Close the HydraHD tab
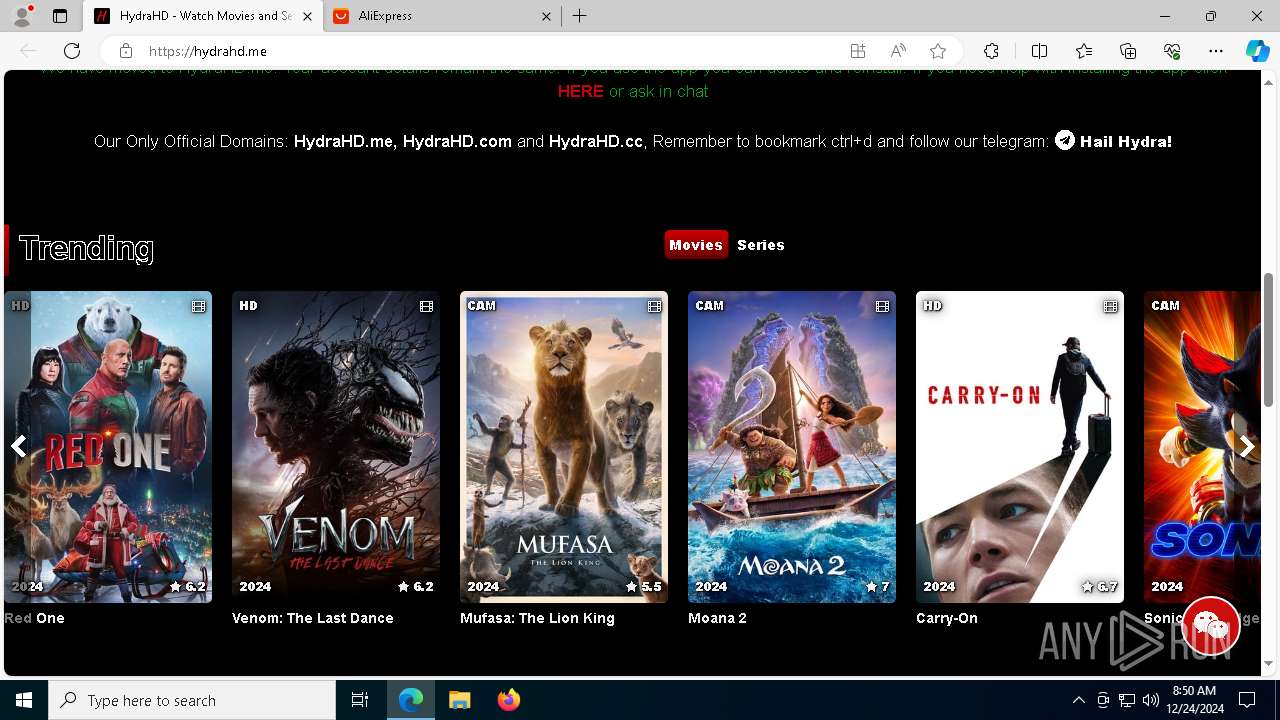This screenshot has width=1280, height=720. [x=307, y=16]
